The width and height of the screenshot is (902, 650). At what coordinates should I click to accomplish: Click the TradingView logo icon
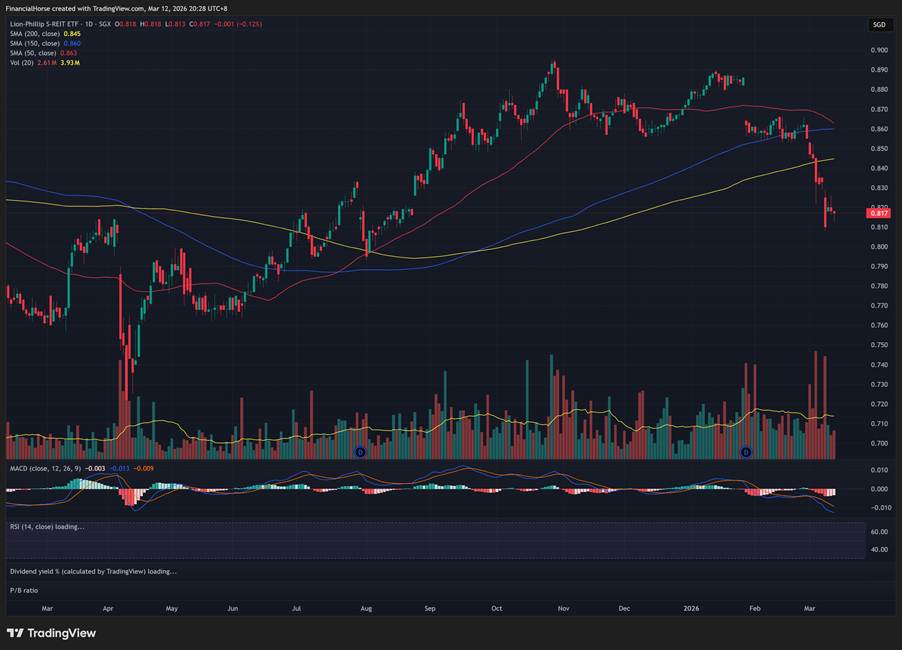(16, 633)
